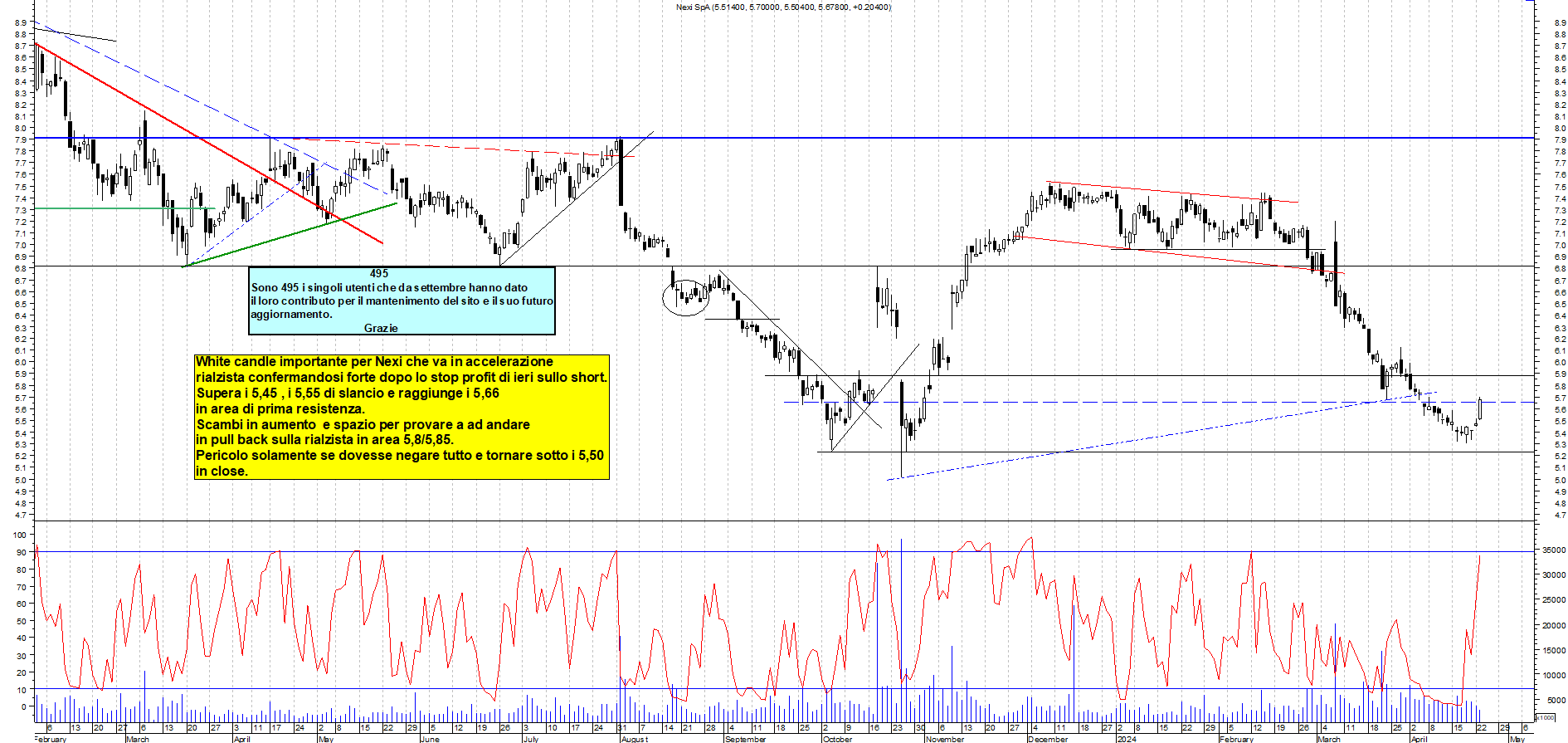Select the line 'Sono 495 i singoli utenti' in the cyan box

pos(389,287)
